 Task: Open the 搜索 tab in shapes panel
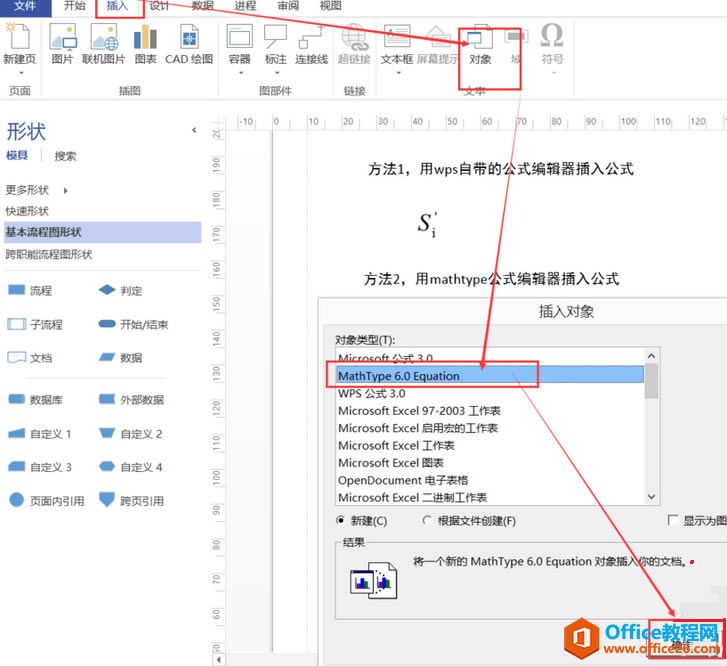click(65, 156)
